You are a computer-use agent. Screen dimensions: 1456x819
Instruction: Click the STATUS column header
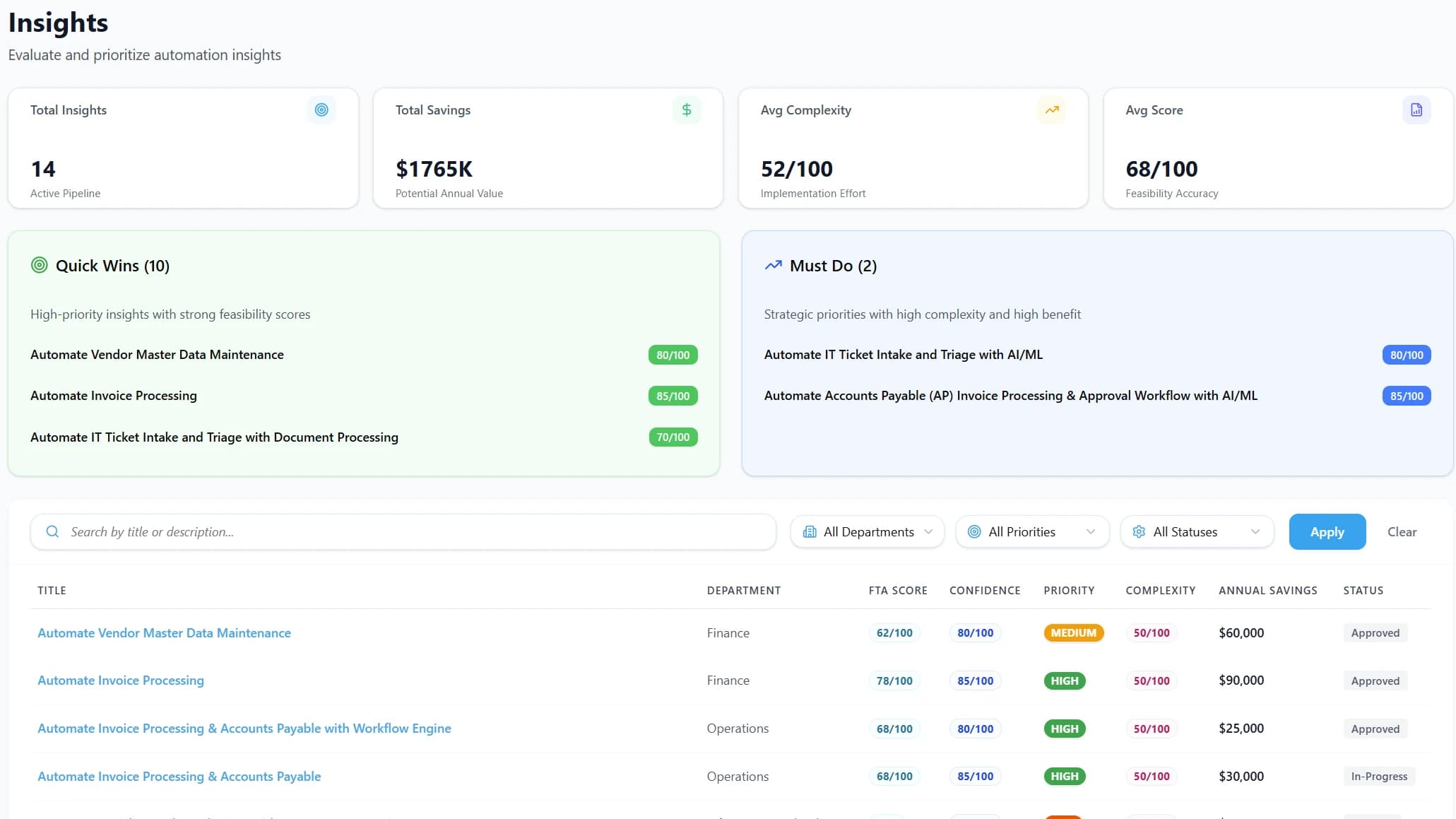click(1363, 591)
